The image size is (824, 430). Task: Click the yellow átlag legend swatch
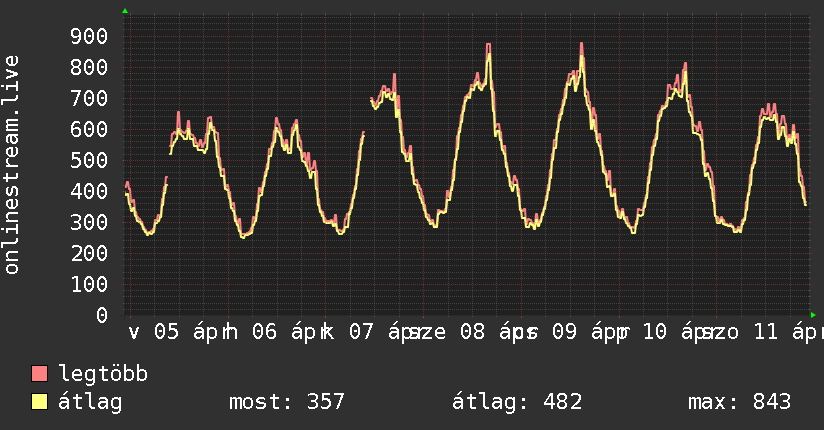tap(40, 402)
